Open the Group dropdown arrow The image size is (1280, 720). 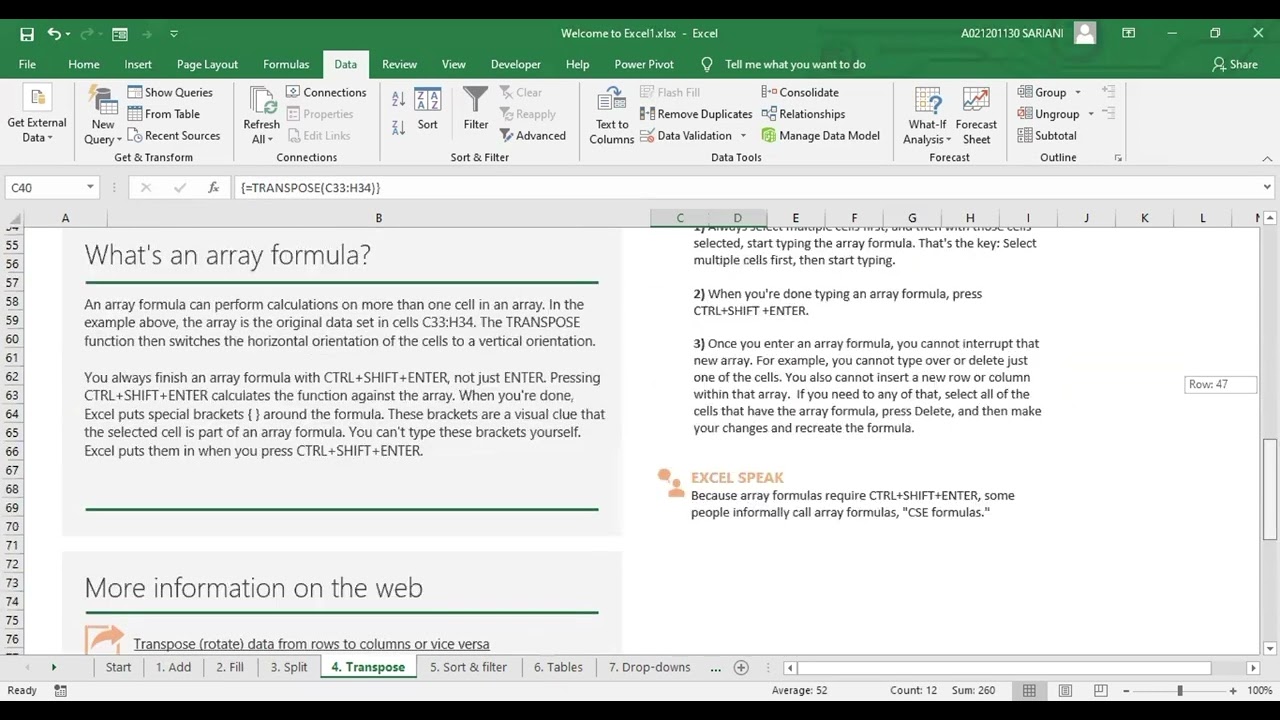pos(1078,92)
